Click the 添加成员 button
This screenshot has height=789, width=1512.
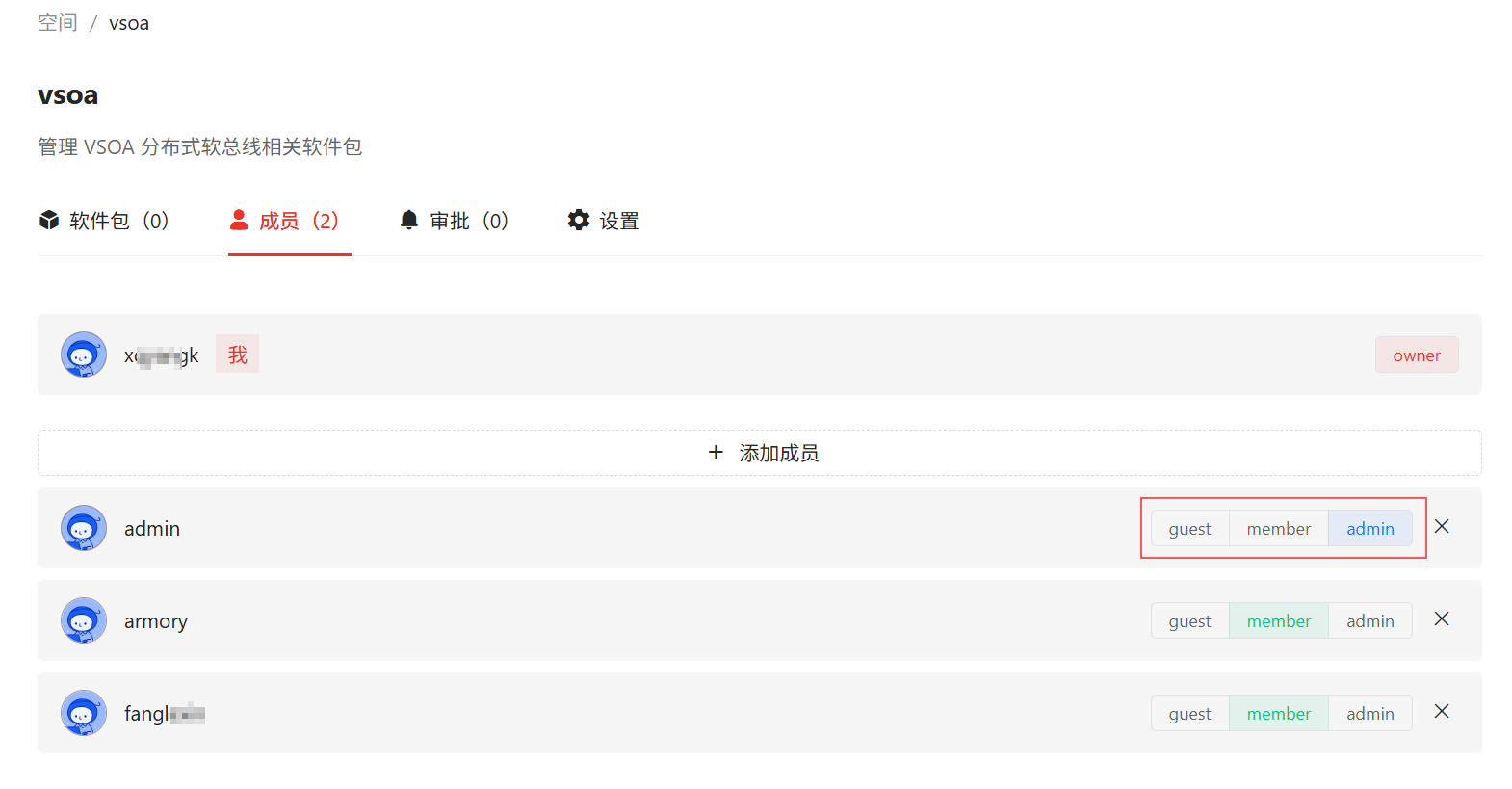pyautogui.click(x=760, y=453)
